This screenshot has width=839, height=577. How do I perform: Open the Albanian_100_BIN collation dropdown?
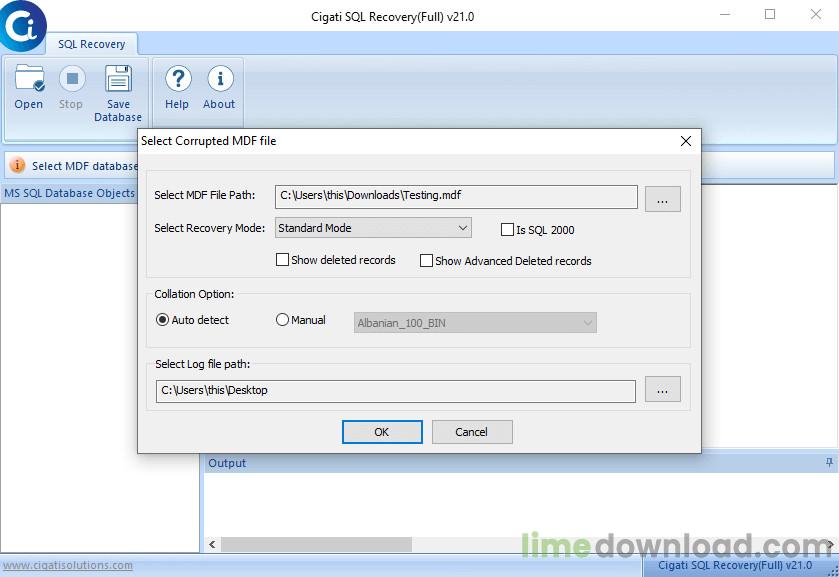tap(475, 323)
